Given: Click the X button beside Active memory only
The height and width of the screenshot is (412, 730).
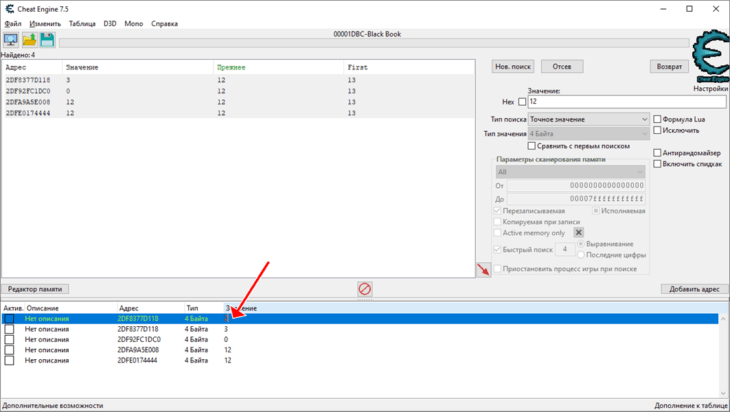Looking at the screenshot, I should coord(578,233).
